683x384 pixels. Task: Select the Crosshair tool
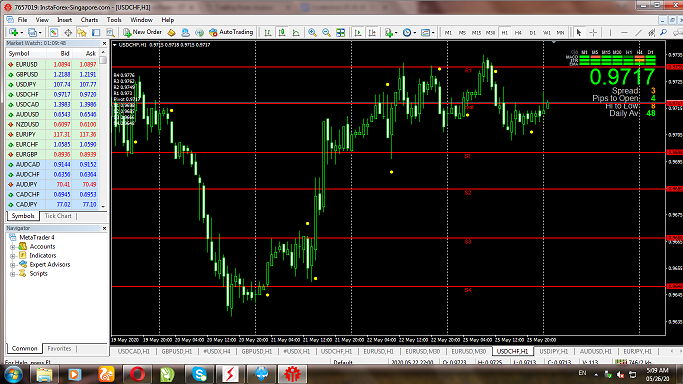[x=593, y=33]
